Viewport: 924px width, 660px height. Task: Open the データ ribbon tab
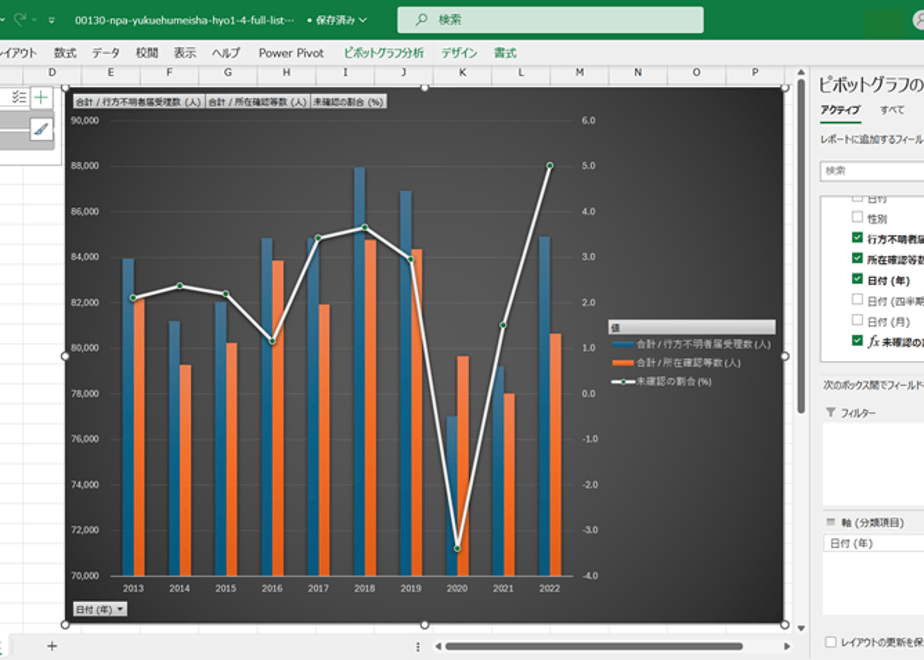point(105,53)
